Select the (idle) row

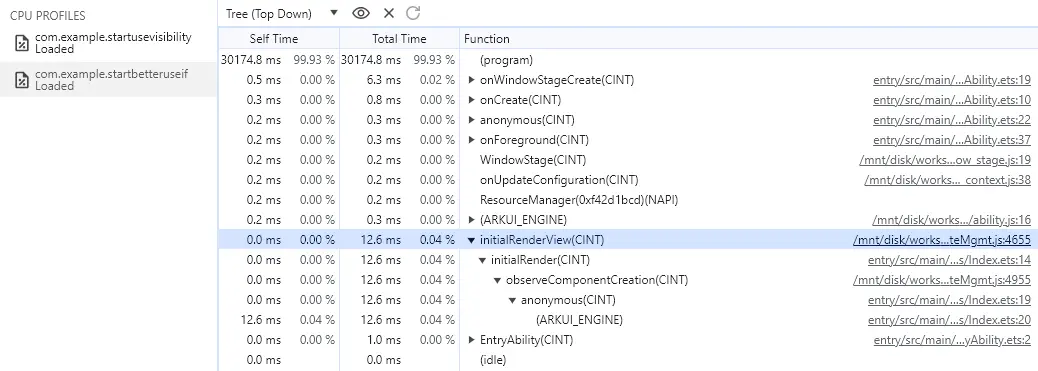[628, 360]
